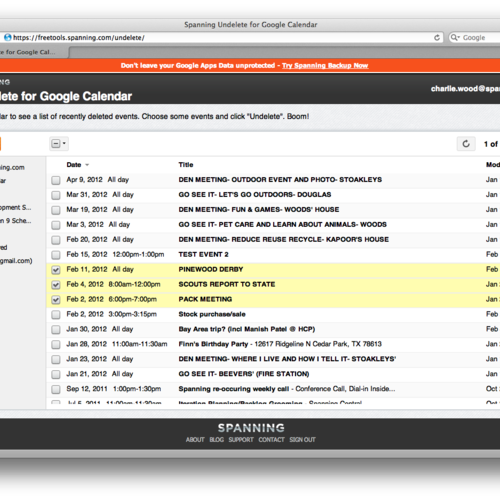Select the GO SEE IT- LET'S GO OUTDOORS title

pos(255,195)
